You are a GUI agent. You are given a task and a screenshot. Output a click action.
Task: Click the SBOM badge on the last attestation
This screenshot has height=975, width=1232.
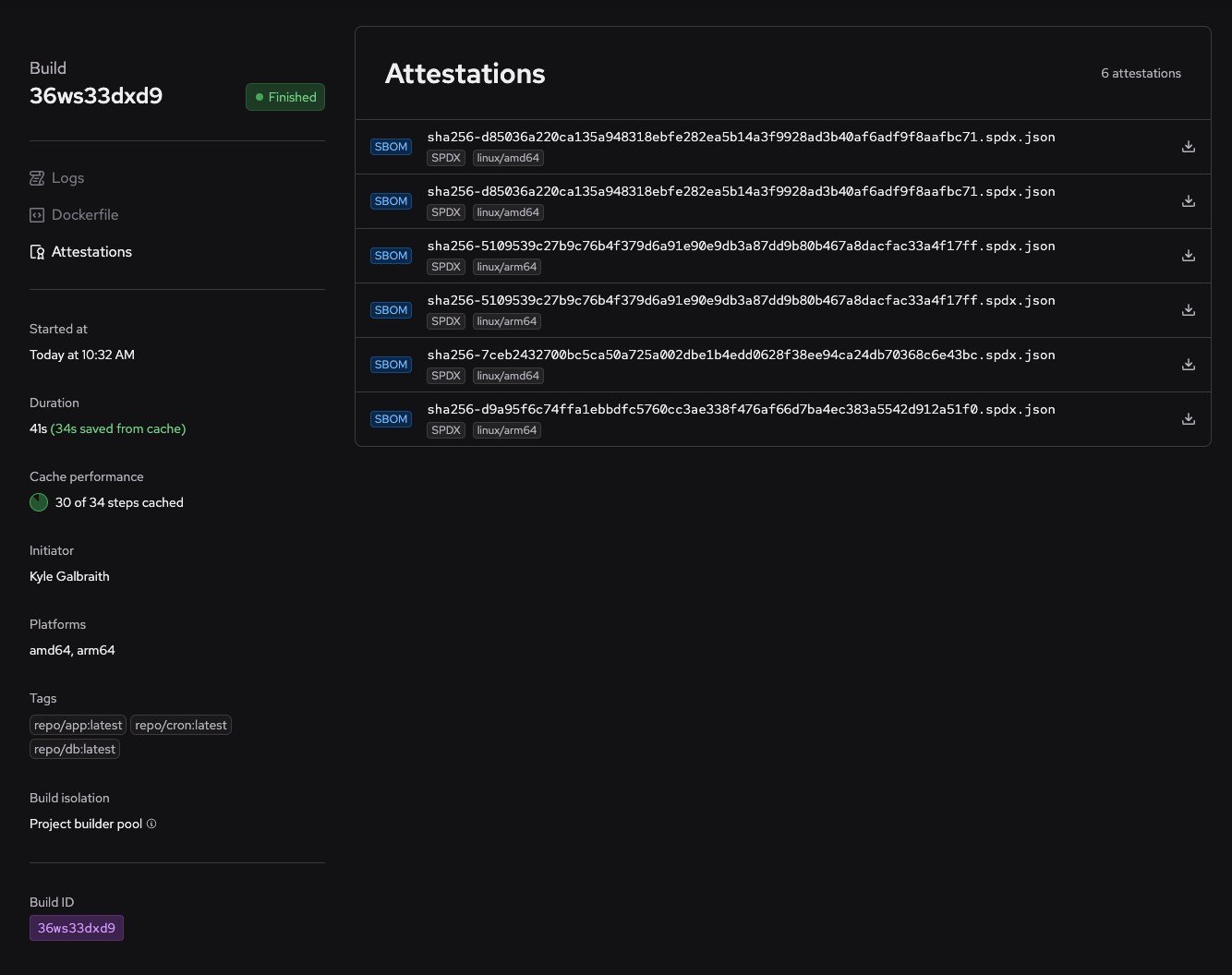click(391, 419)
